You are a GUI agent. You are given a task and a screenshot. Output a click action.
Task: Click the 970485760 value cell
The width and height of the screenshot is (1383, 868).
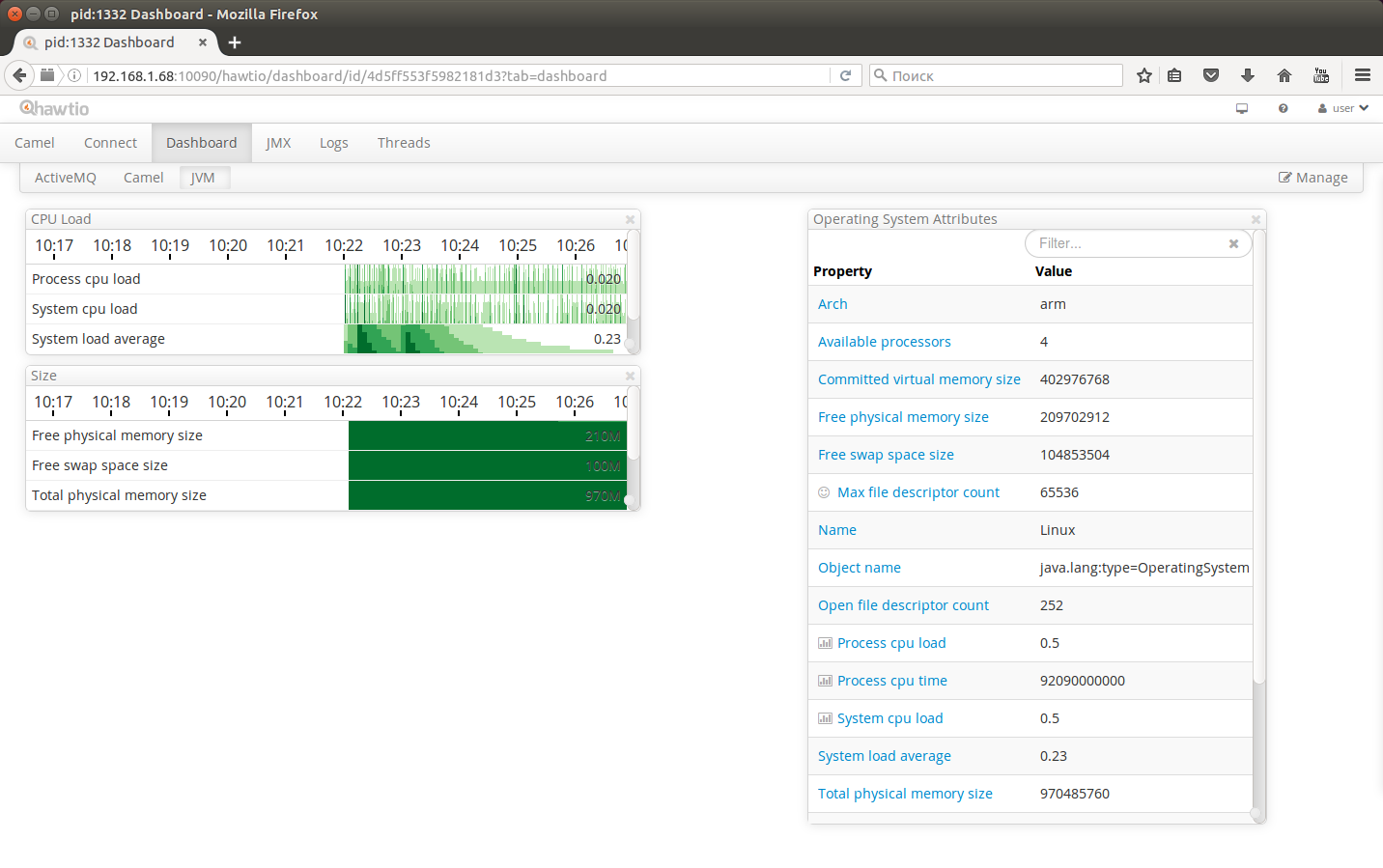(1075, 794)
